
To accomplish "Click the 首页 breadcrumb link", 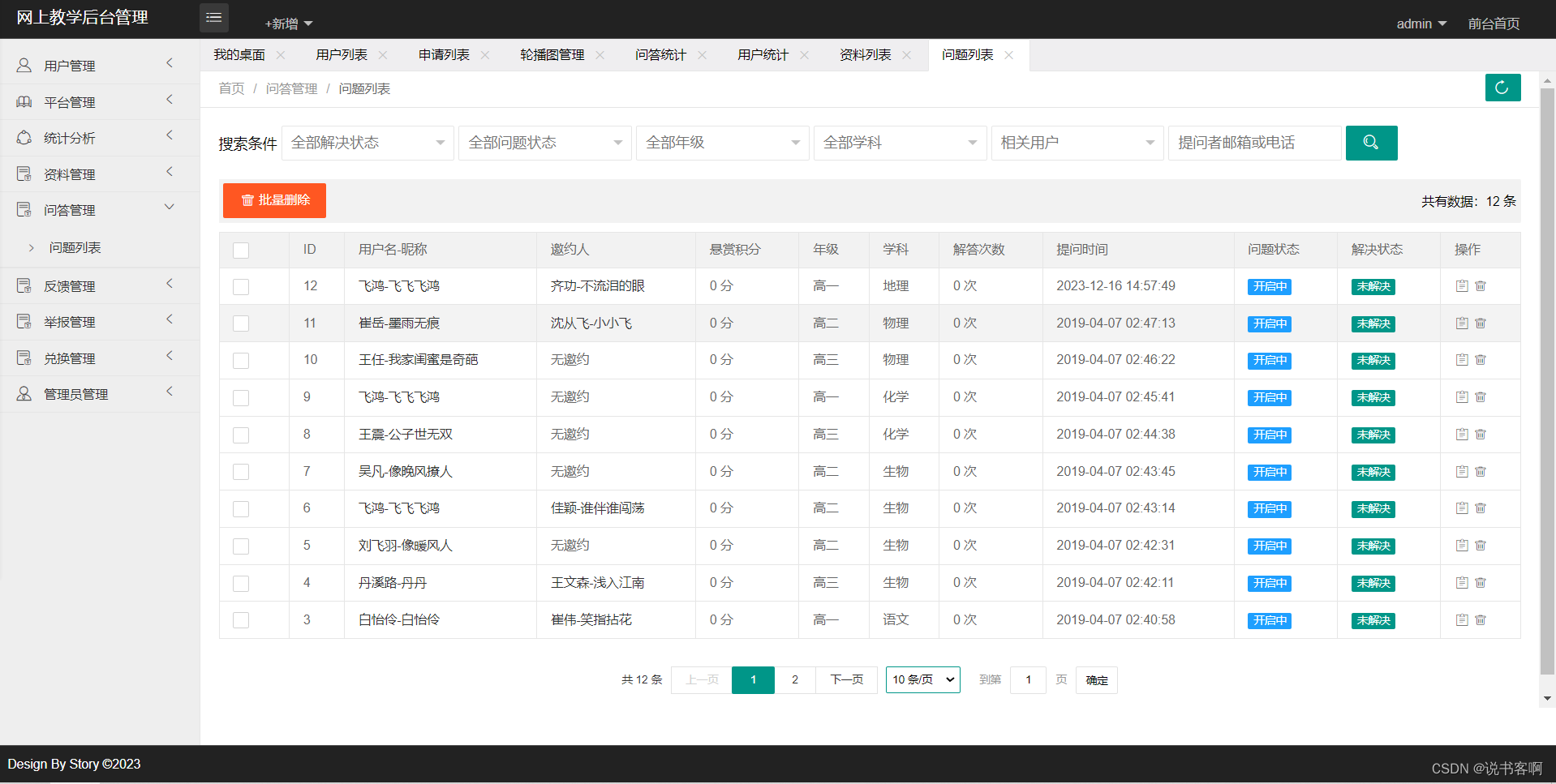I will click(231, 88).
